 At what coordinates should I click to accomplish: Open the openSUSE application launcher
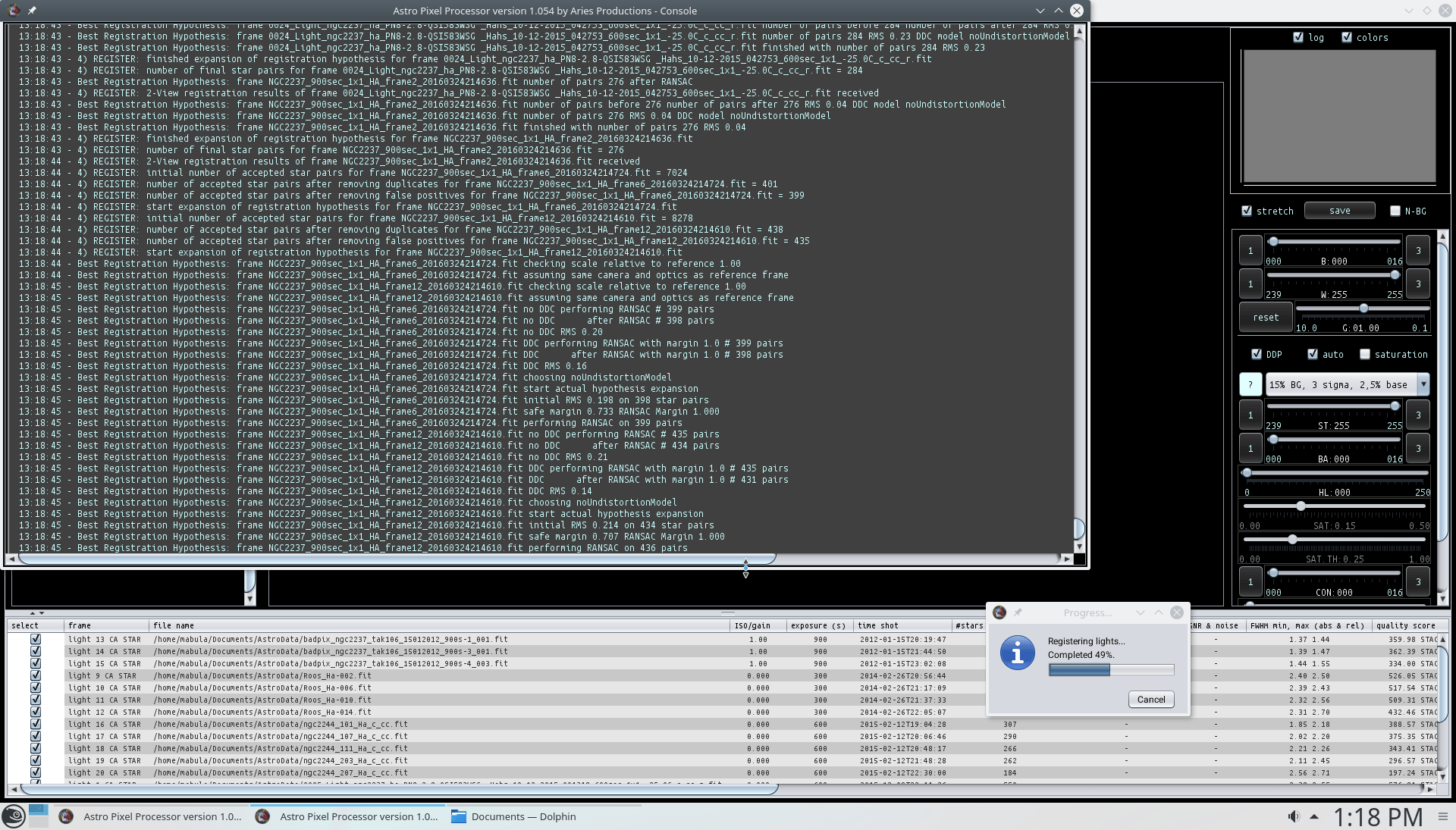[13, 816]
